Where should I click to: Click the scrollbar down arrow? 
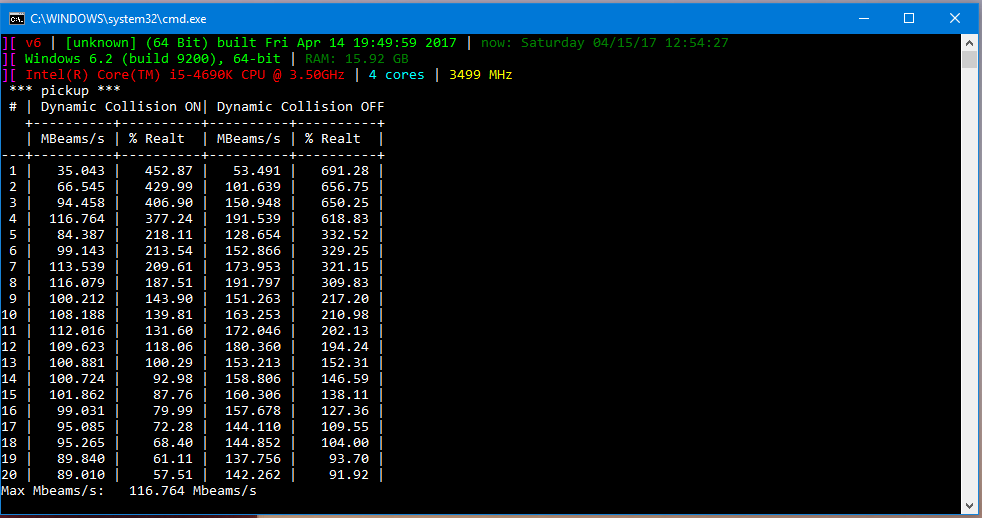pos(969,505)
